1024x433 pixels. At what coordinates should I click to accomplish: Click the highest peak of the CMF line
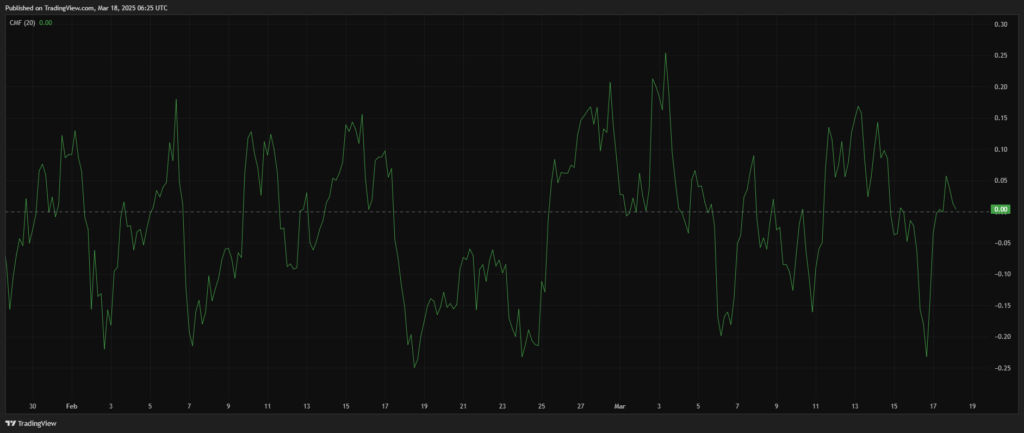tap(665, 53)
